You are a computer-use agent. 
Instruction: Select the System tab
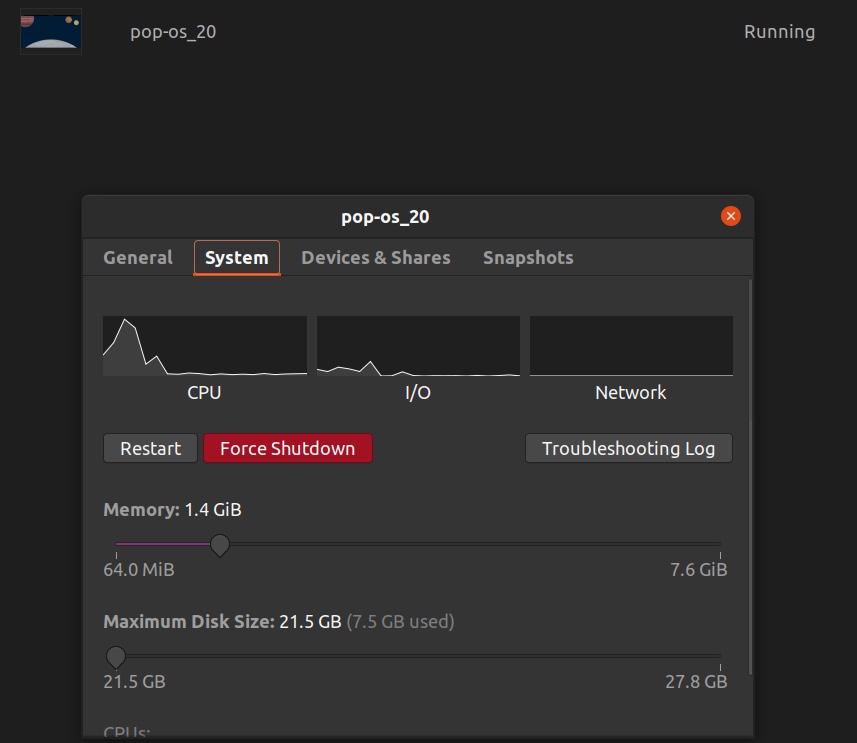[236, 258]
